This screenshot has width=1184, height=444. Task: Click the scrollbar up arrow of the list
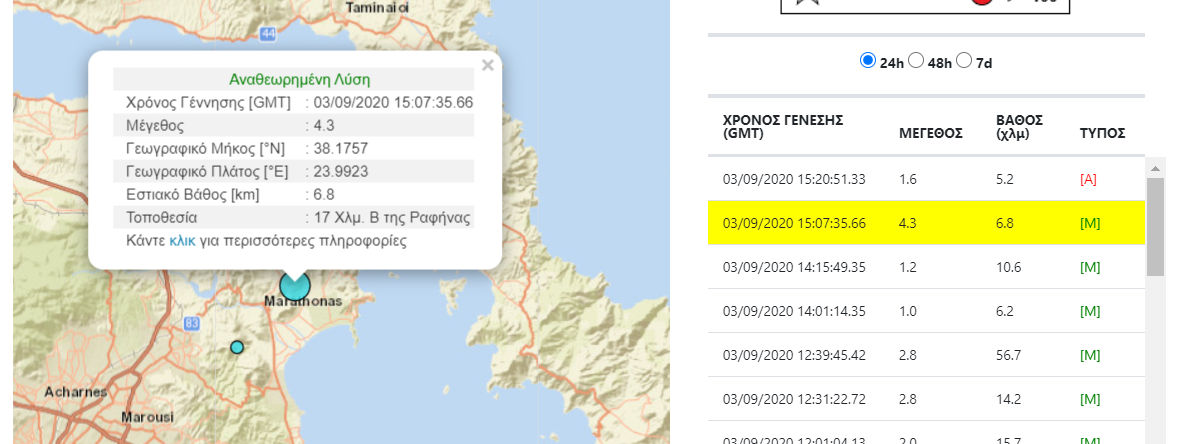point(1155,166)
